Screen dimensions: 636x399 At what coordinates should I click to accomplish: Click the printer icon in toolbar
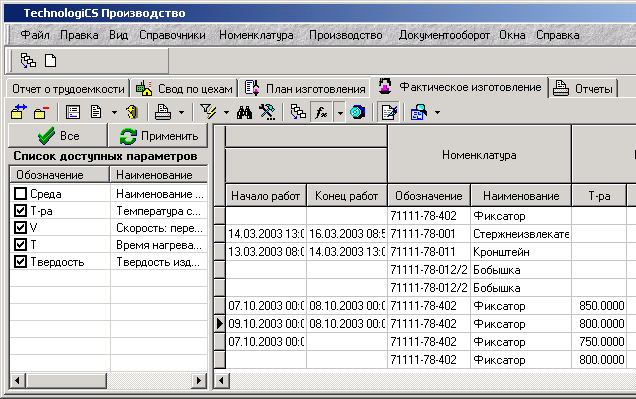coord(163,112)
